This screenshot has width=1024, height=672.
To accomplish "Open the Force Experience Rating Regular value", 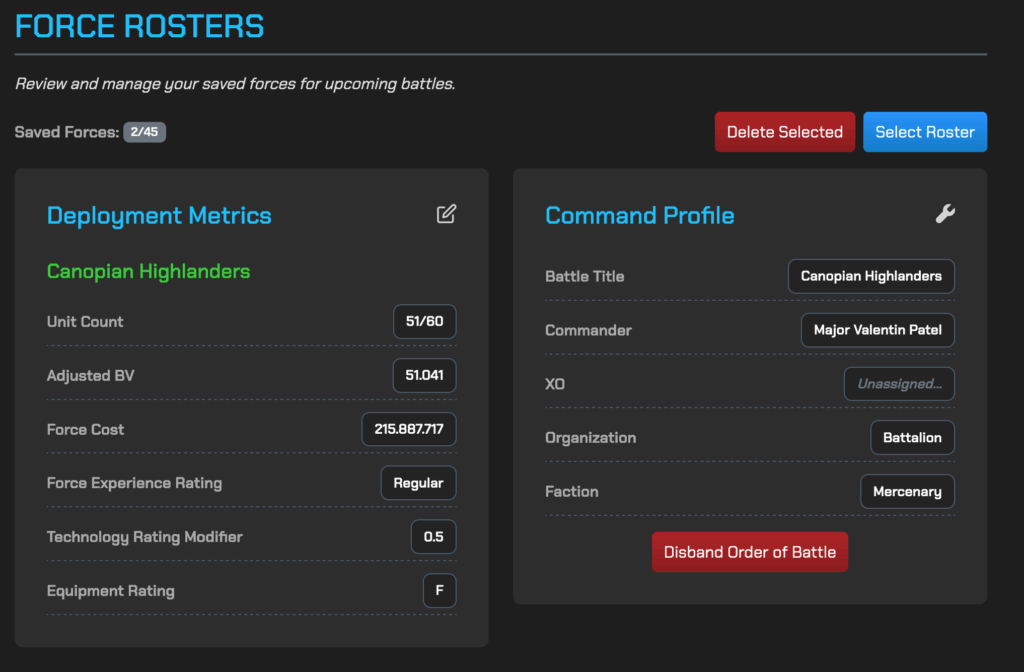I will (x=418, y=483).
